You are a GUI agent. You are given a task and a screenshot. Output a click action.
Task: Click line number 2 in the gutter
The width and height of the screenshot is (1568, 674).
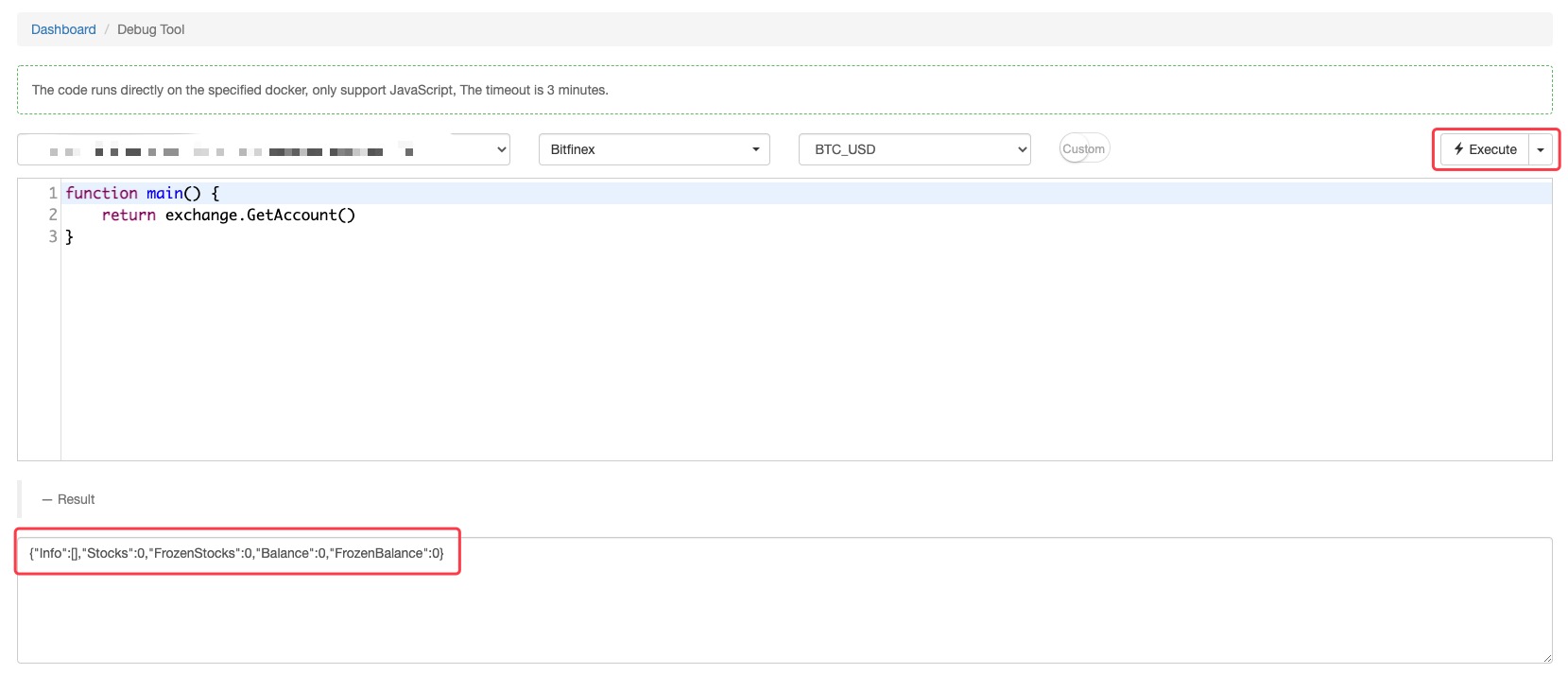coord(53,215)
